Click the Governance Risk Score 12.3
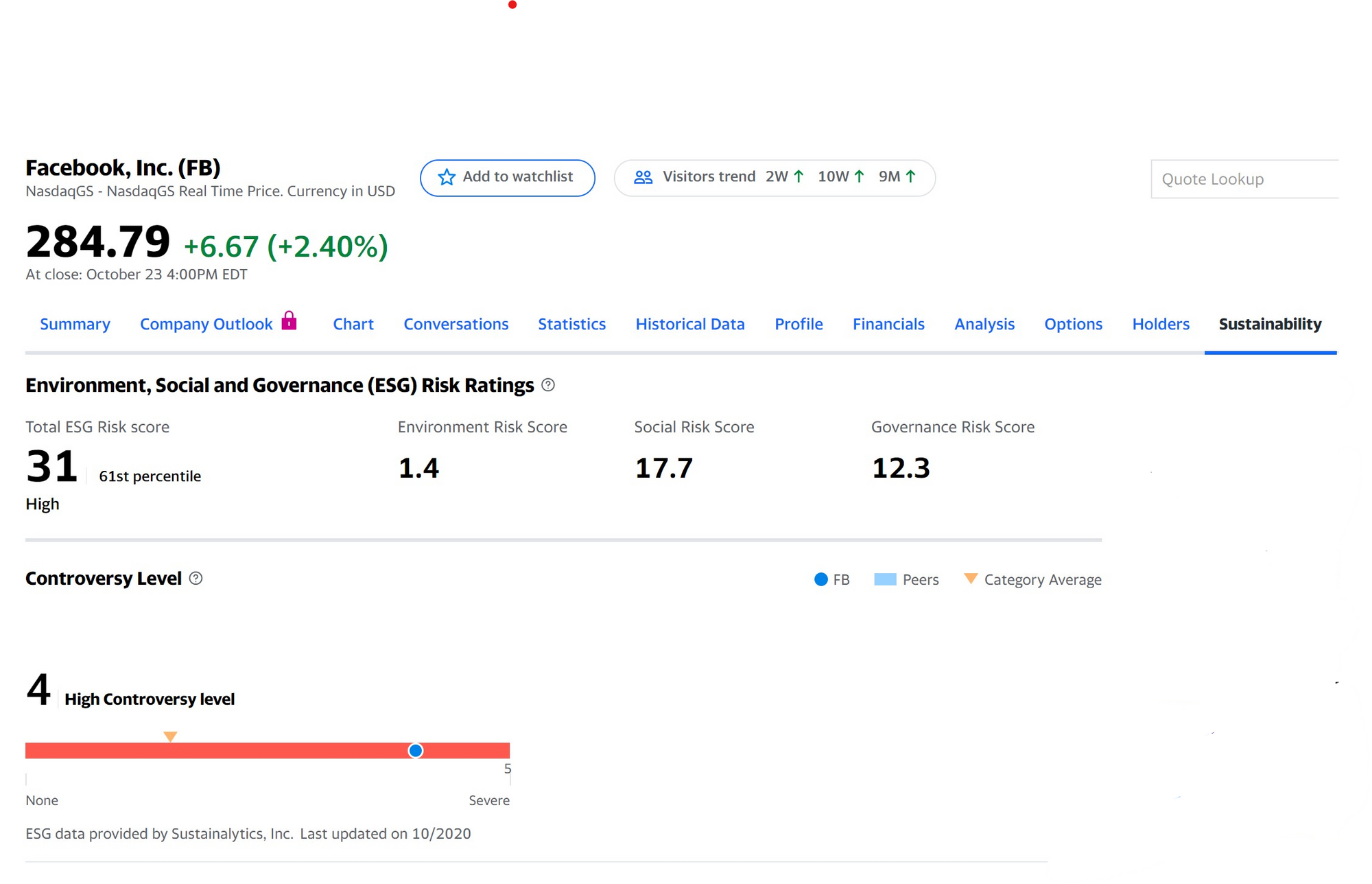1372x884 pixels. [901, 468]
